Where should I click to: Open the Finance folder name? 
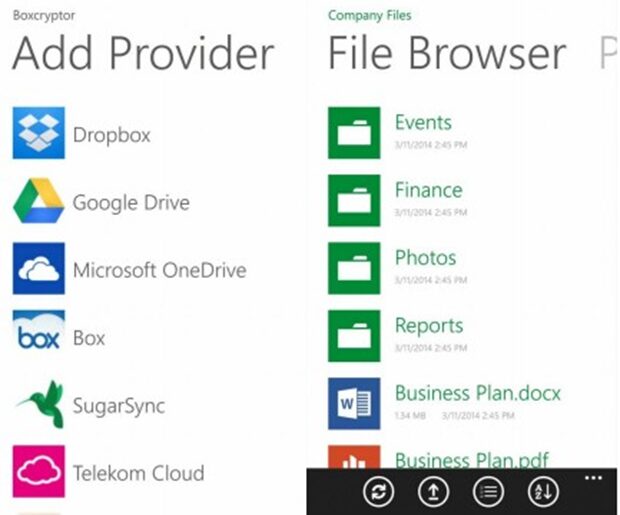coord(429,190)
